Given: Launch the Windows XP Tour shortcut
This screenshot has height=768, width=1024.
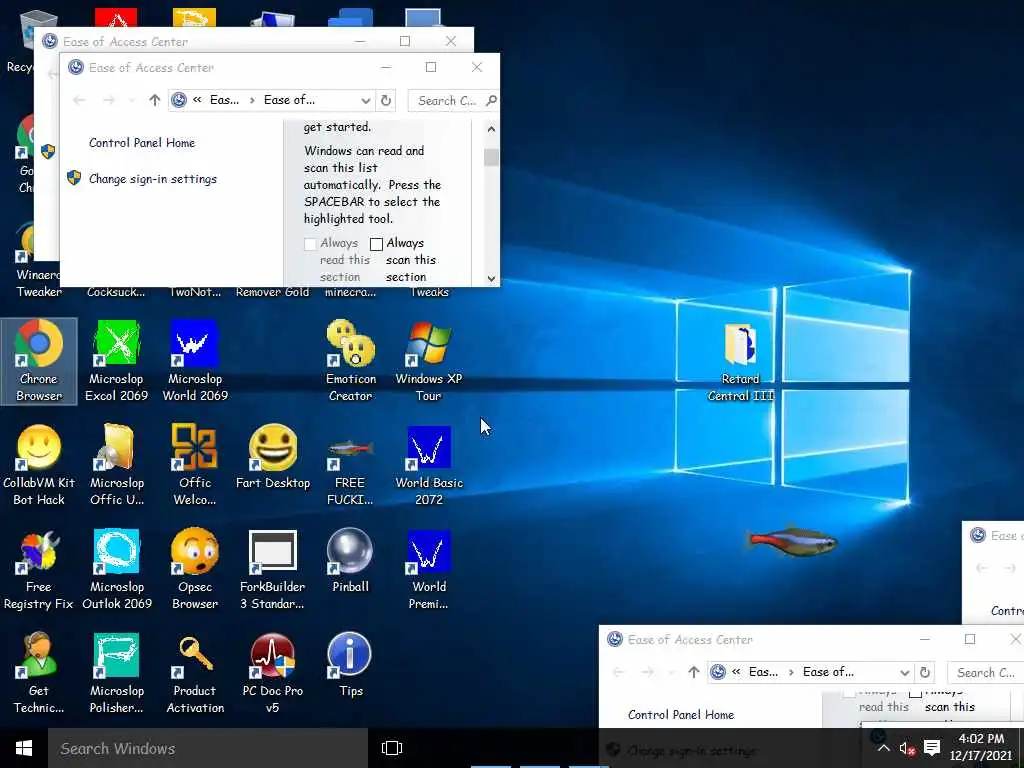Looking at the screenshot, I should click(428, 361).
